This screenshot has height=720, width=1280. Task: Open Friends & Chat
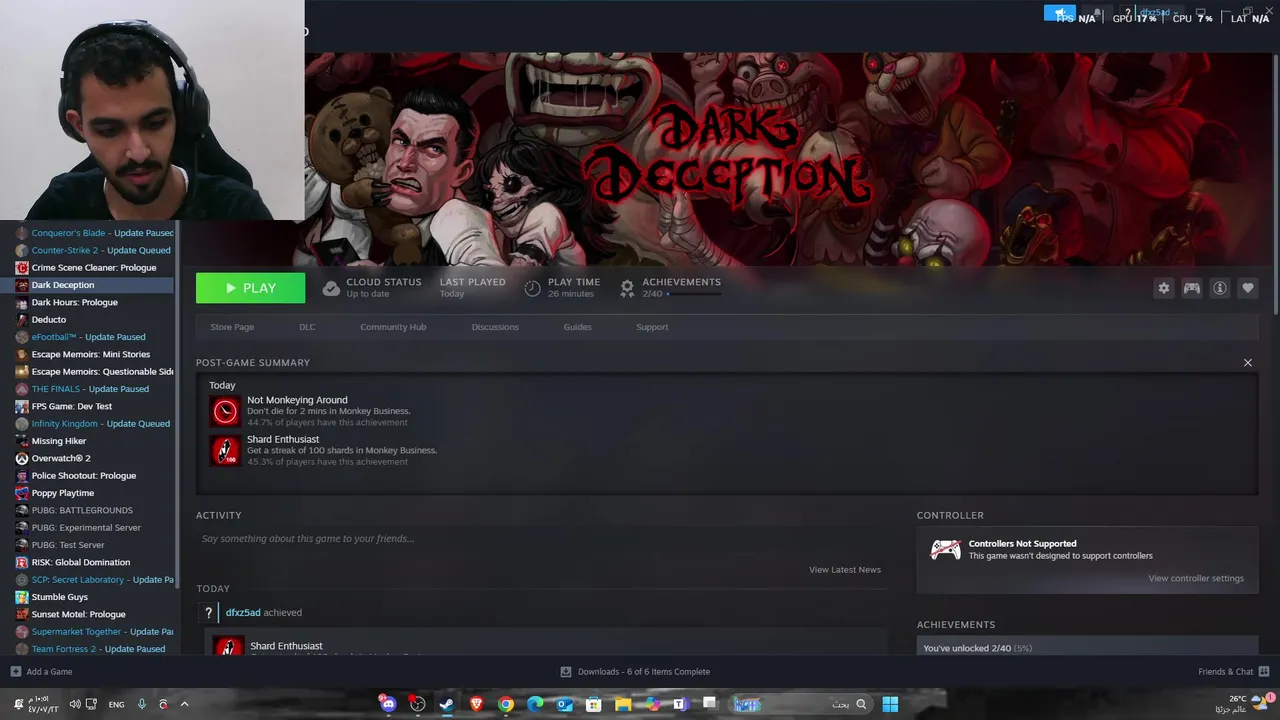(1234, 672)
